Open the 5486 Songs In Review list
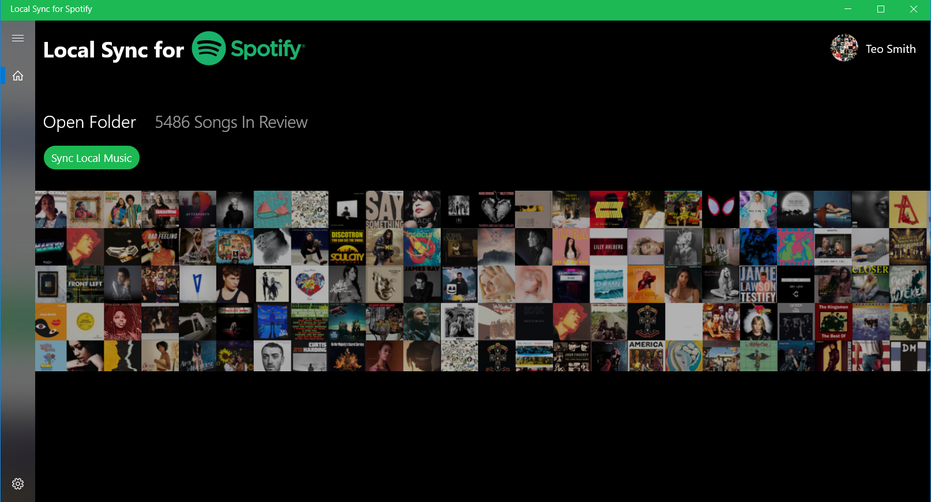This screenshot has width=931, height=502. click(x=231, y=122)
